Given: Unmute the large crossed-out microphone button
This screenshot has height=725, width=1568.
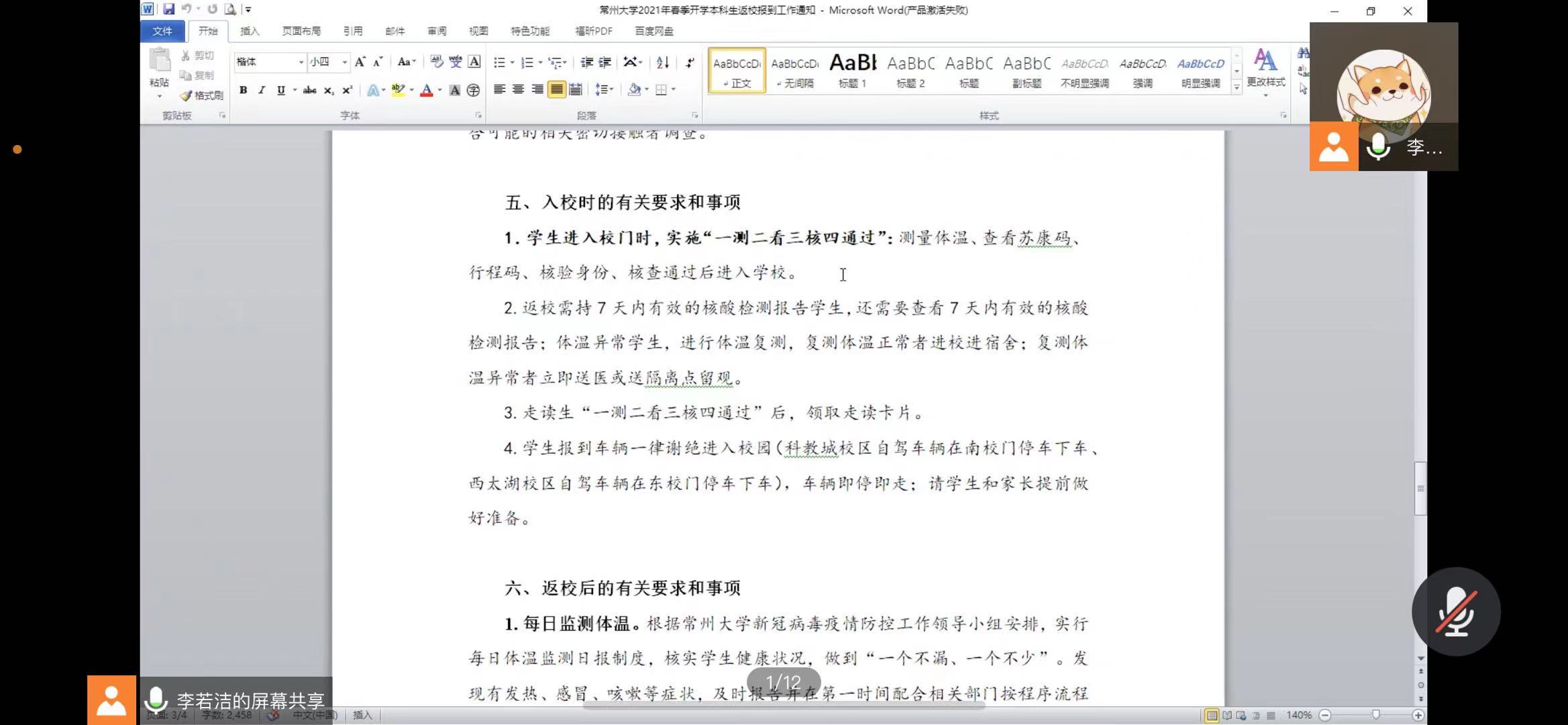Looking at the screenshot, I should tap(1456, 612).
